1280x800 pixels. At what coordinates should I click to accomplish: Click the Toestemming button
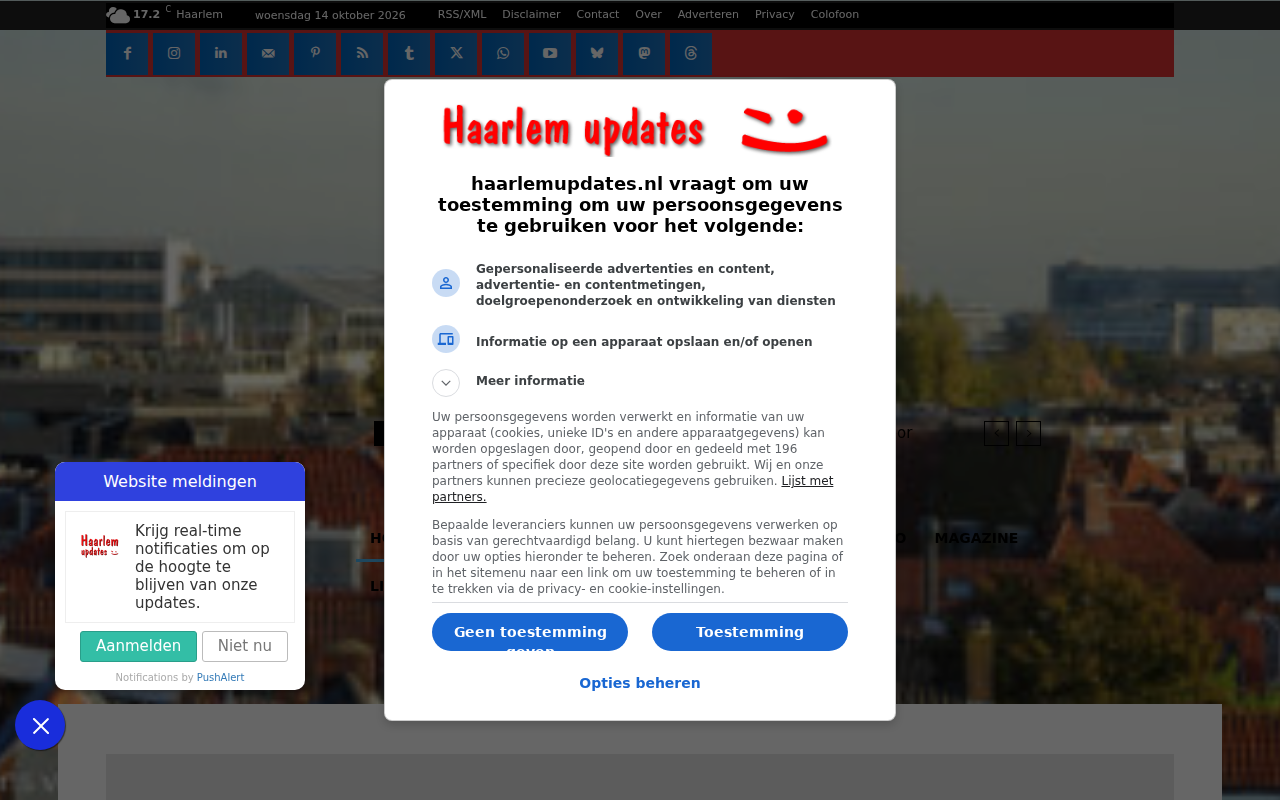[750, 632]
